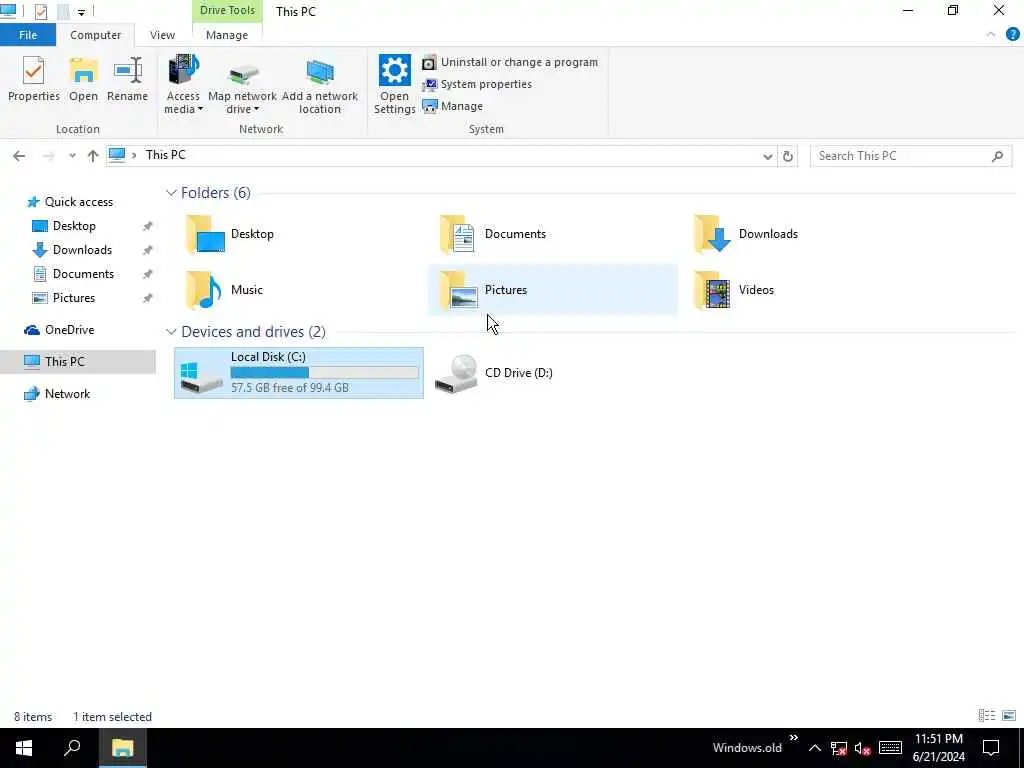Click Uninstall or change a program
This screenshot has width=1024, height=768.
(510, 62)
